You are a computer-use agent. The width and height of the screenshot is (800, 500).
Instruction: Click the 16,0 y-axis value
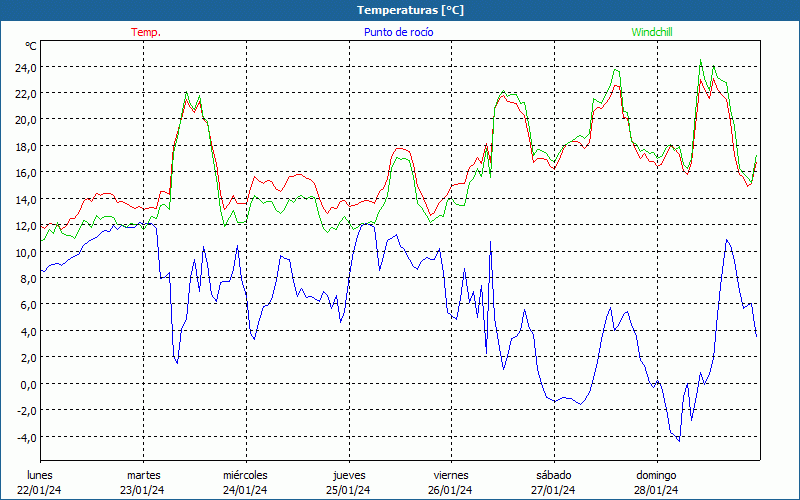26,172
